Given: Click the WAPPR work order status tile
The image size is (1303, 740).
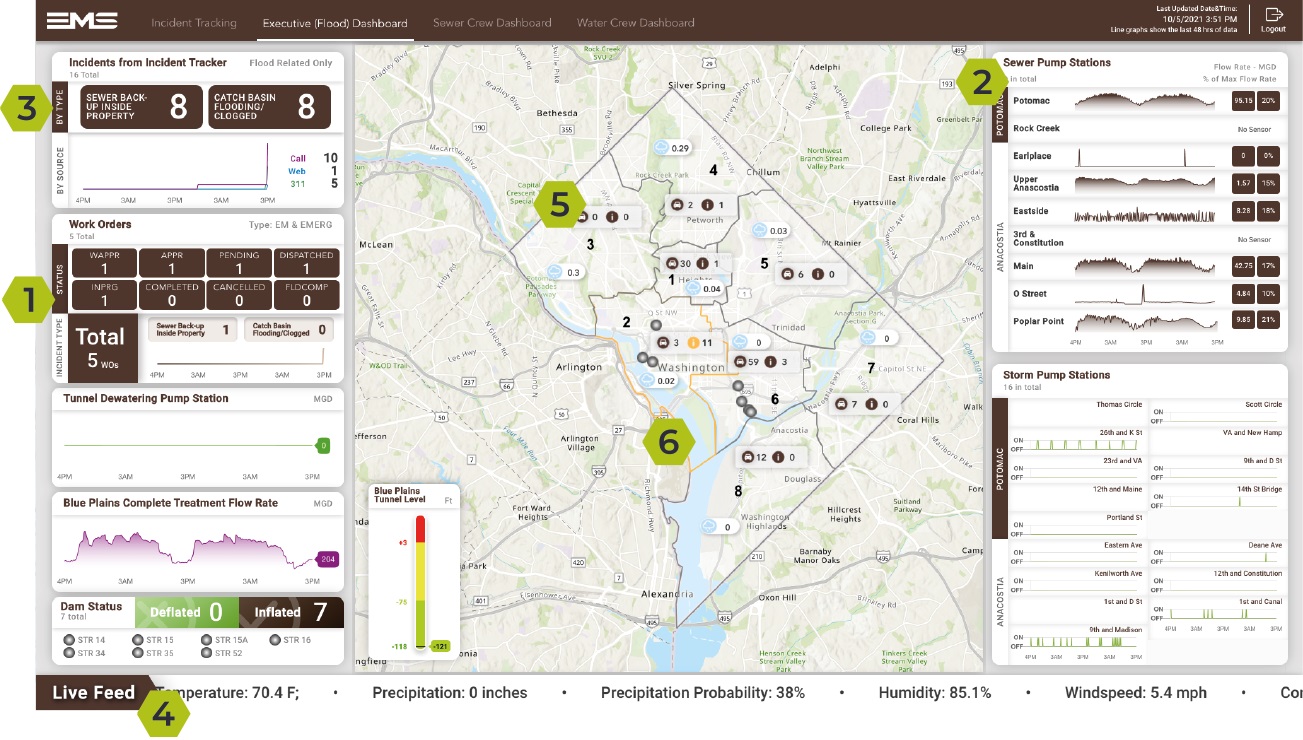Looking at the screenshot, I should click(104, 263).
